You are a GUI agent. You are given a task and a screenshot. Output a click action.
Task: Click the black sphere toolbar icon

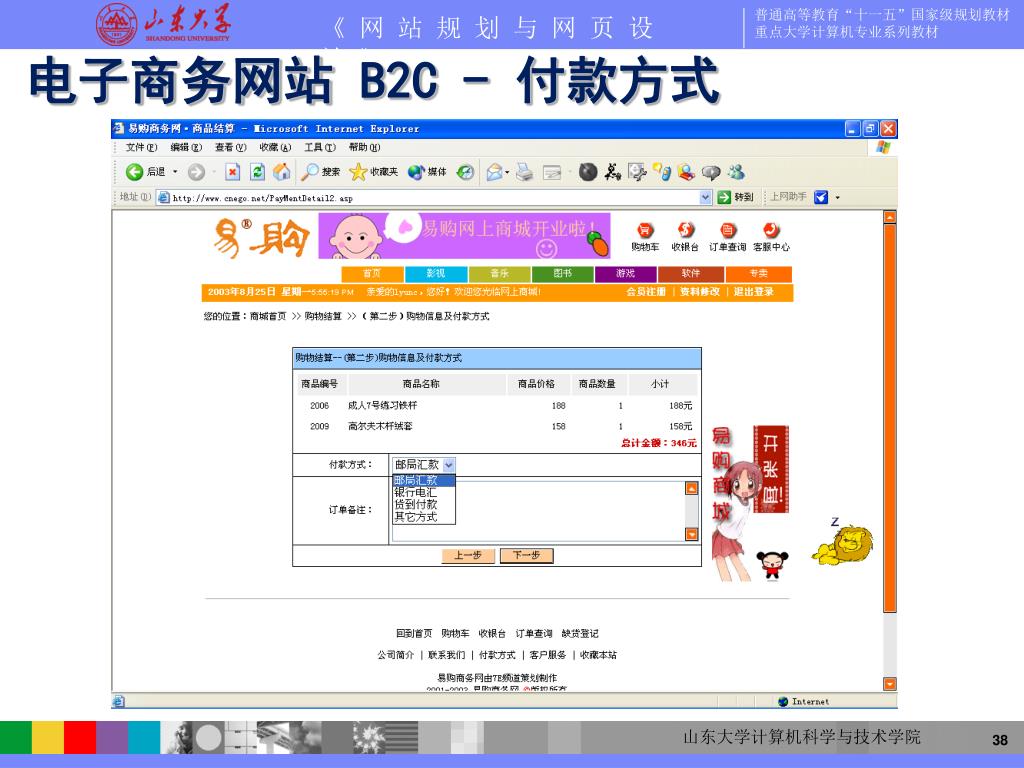point(588,172)
